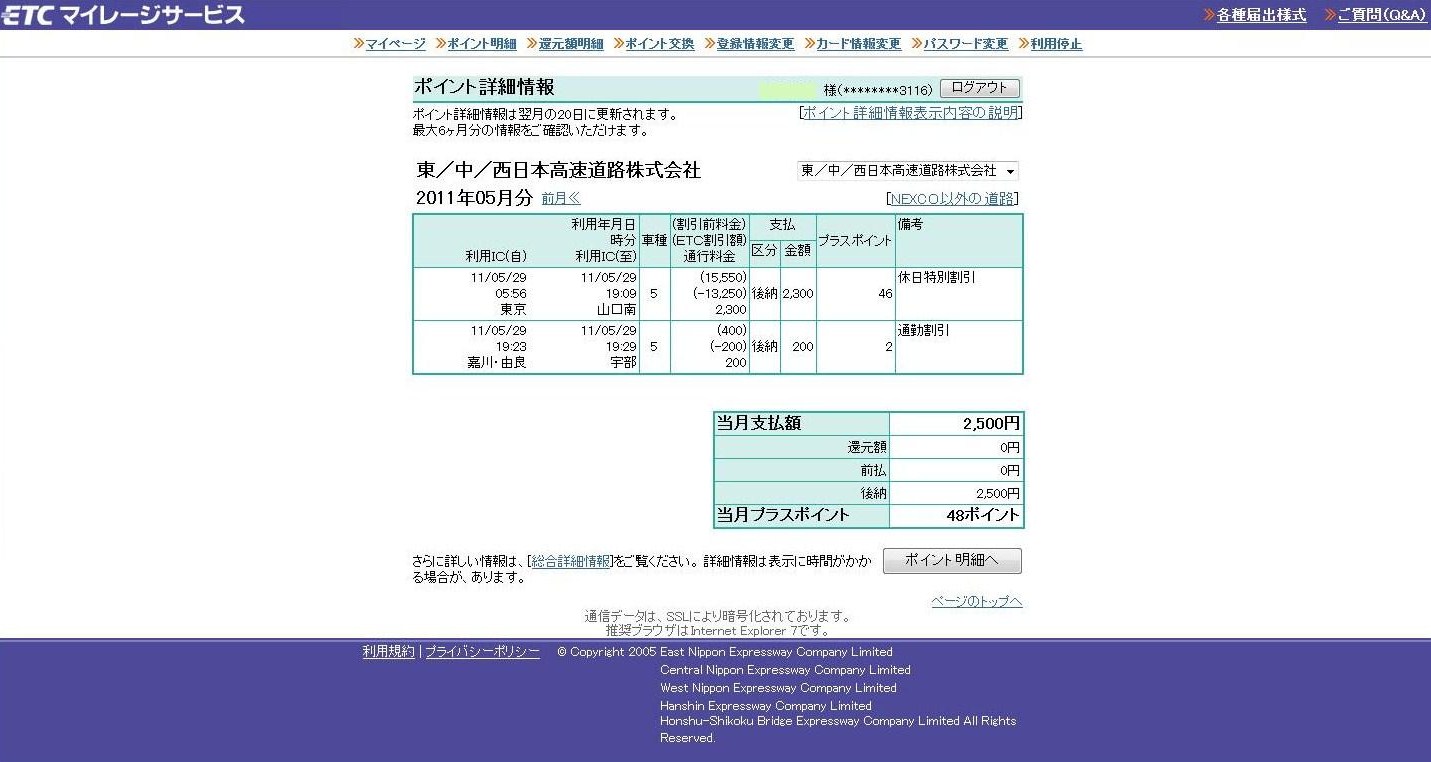This screenshot has height=762, width=1431.
Task: Open the ポイント明細 menu link
Action: pos(481,44)
